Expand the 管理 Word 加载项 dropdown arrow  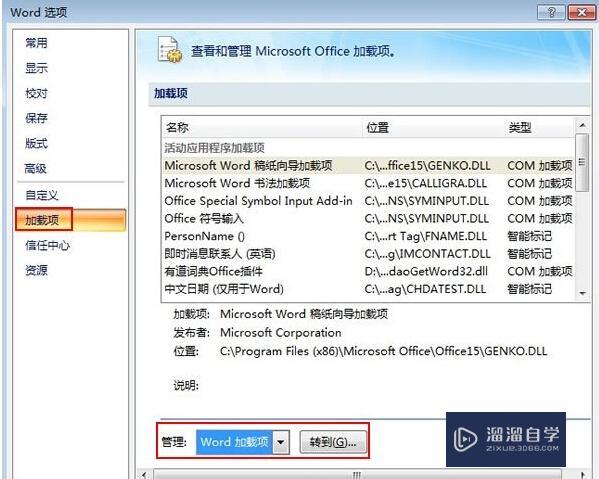point(281,442)
